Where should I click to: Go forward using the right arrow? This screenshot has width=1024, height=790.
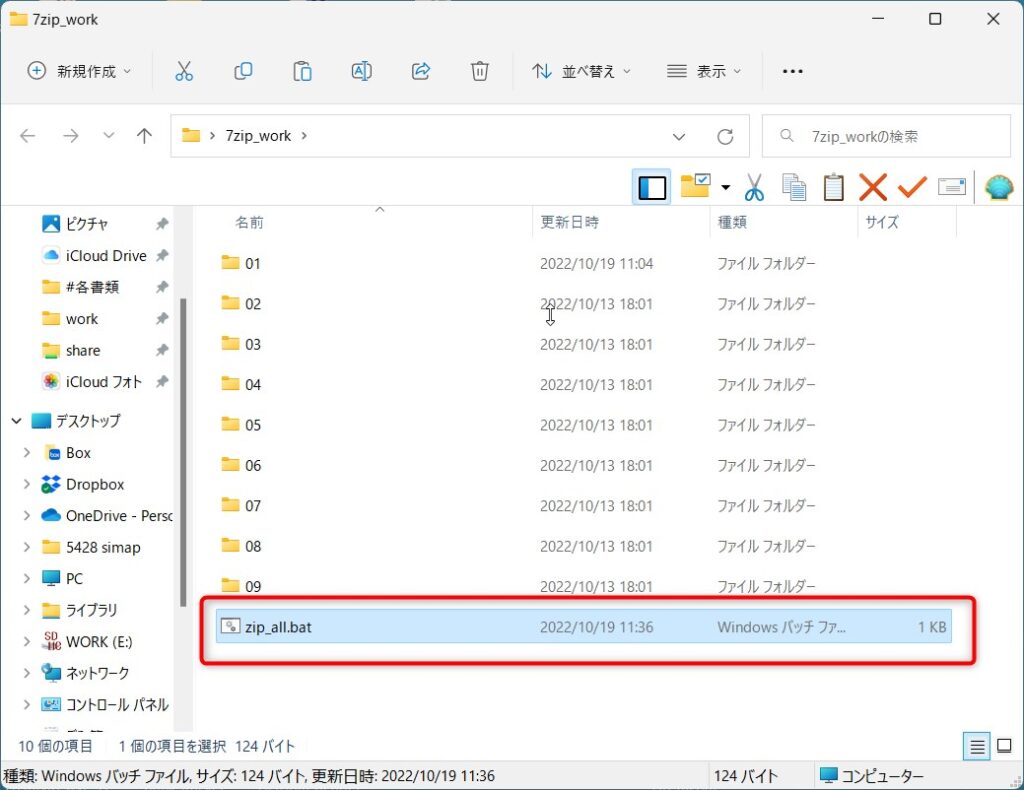(x=71, y=136)
